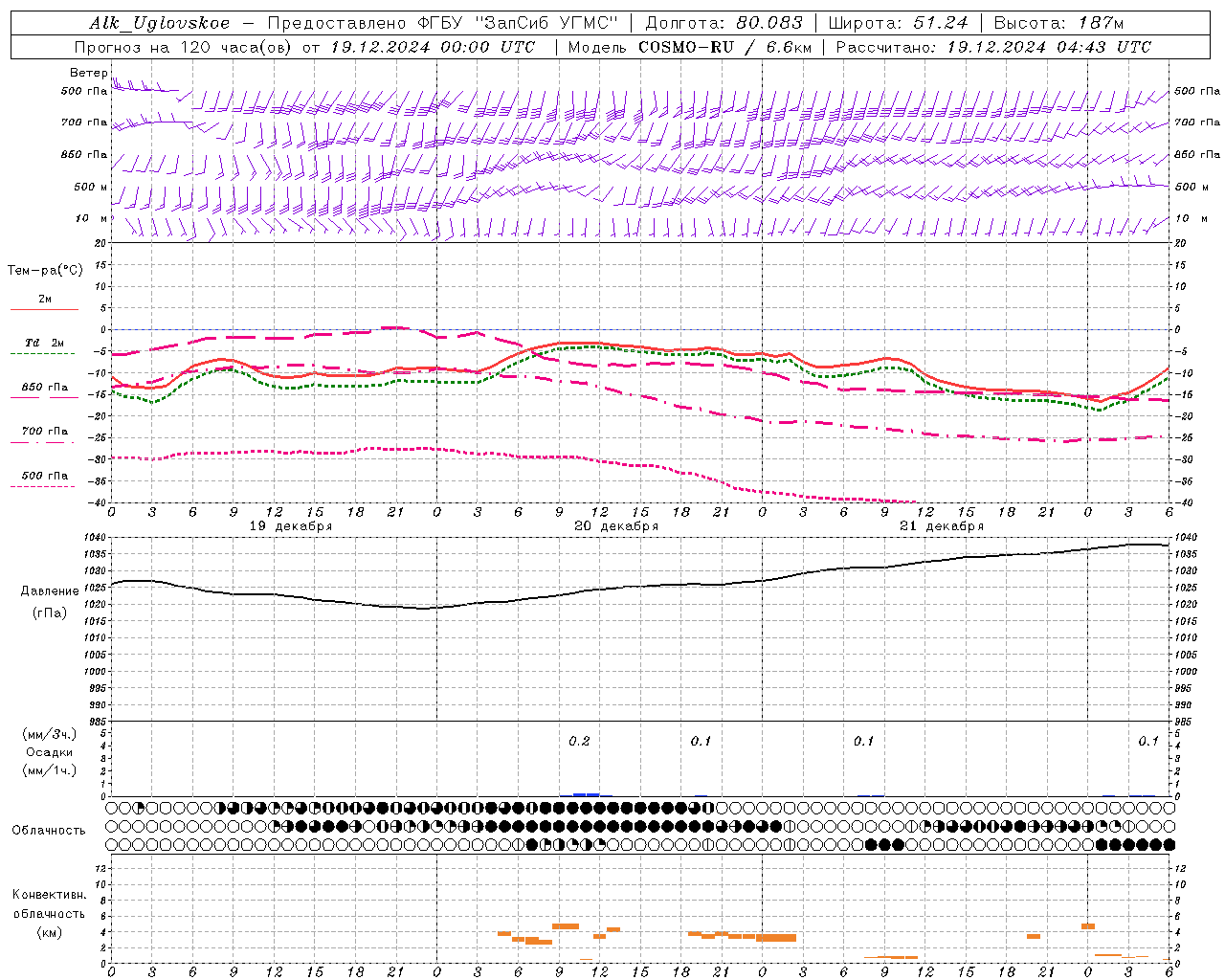This screenshot has width=1225, height=980.
Task: Click the Осадки precipitation label
Action: pyautogui.click(x=50, y=752)
